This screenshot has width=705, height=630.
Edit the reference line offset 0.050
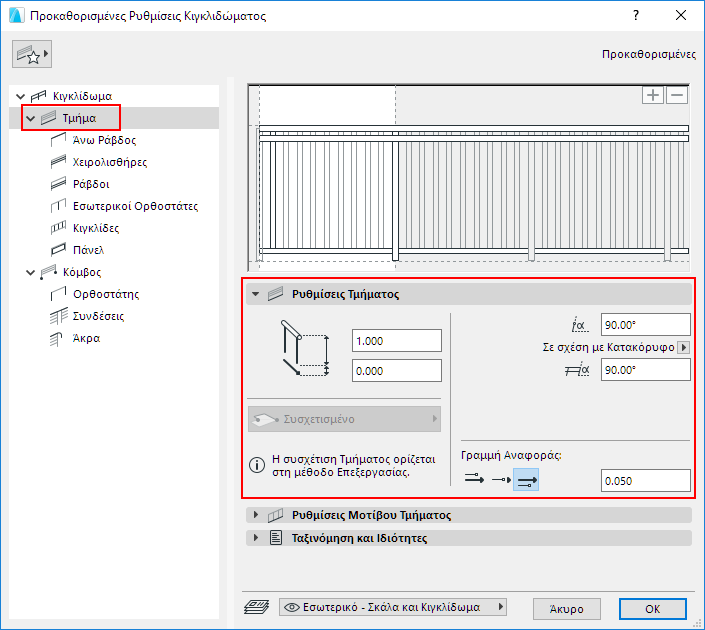pyautogui.click(x=646, y=481)
